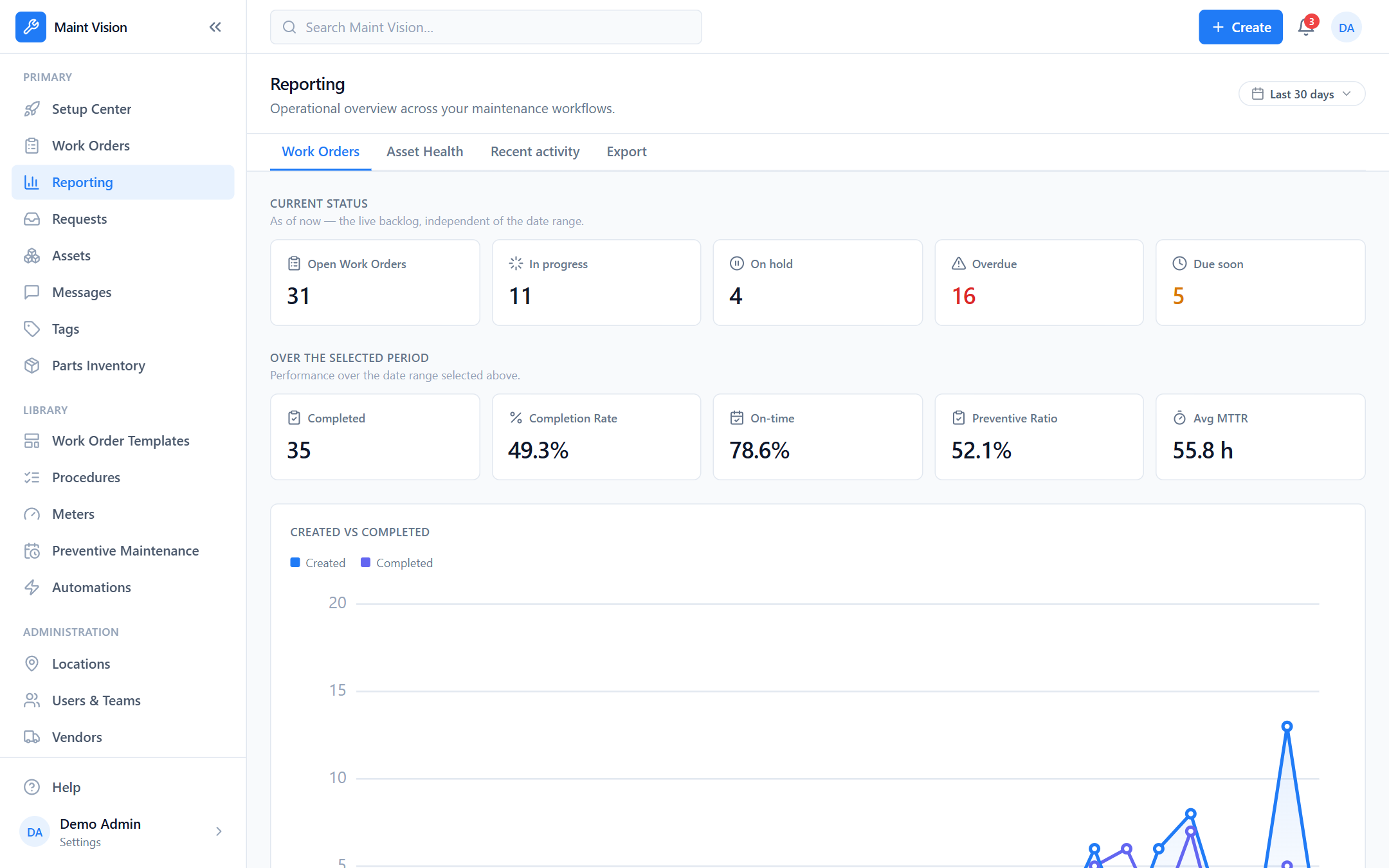Toggle Completed series via purple legend swatch

pos(365,563)
